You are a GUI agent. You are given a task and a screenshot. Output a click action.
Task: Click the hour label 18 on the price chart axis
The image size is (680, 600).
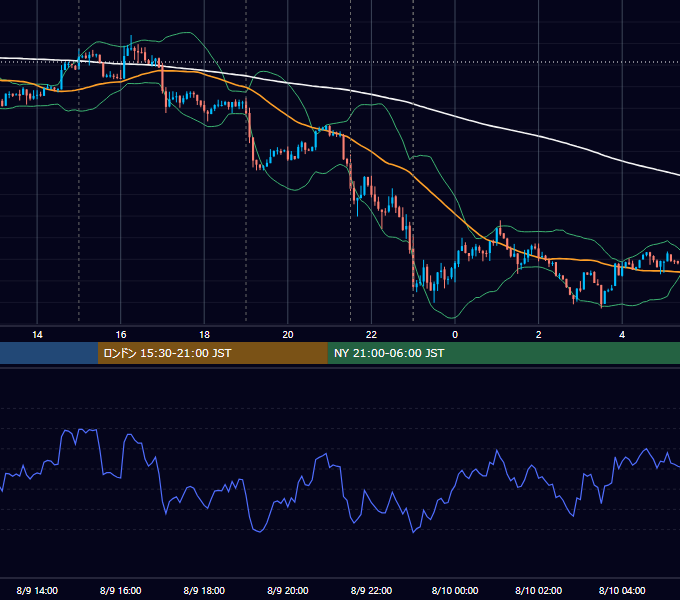(x=204, y=335)
